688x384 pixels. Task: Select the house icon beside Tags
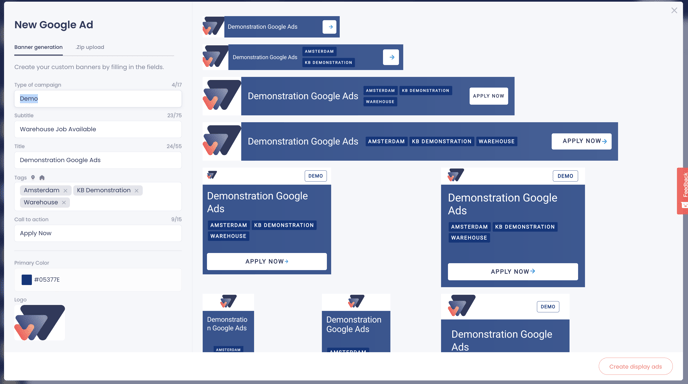click(42, 178)
